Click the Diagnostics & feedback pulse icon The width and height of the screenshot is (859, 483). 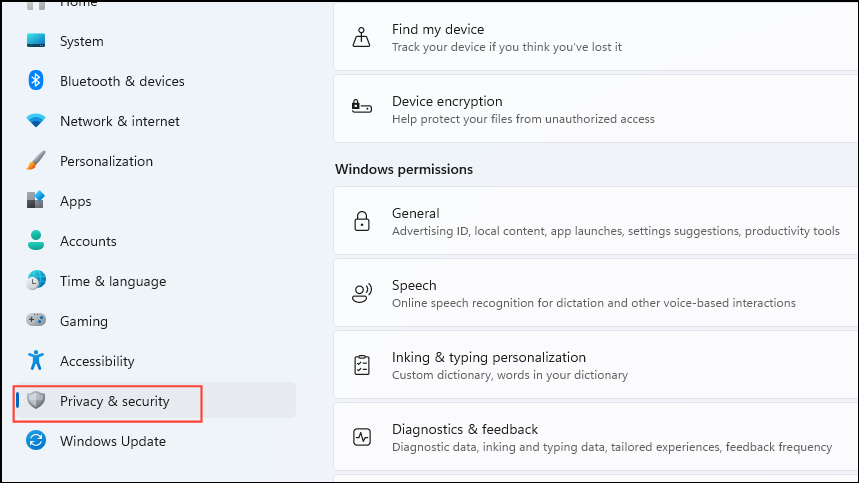362,437
